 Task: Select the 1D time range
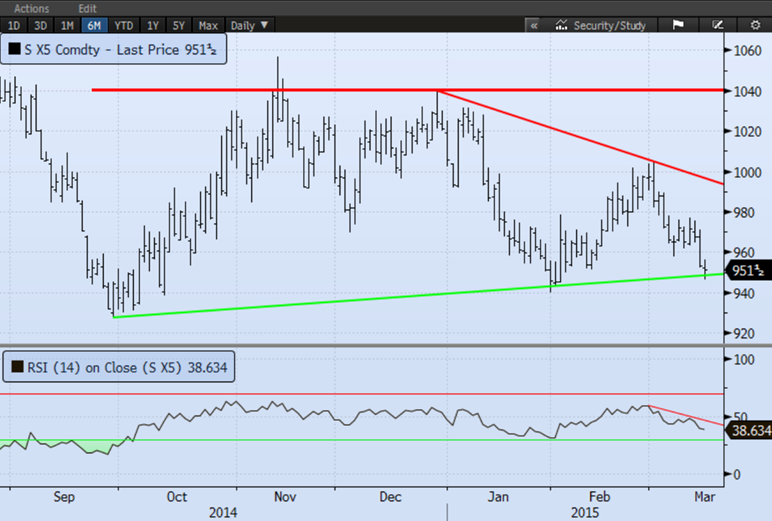click(13, 25)
